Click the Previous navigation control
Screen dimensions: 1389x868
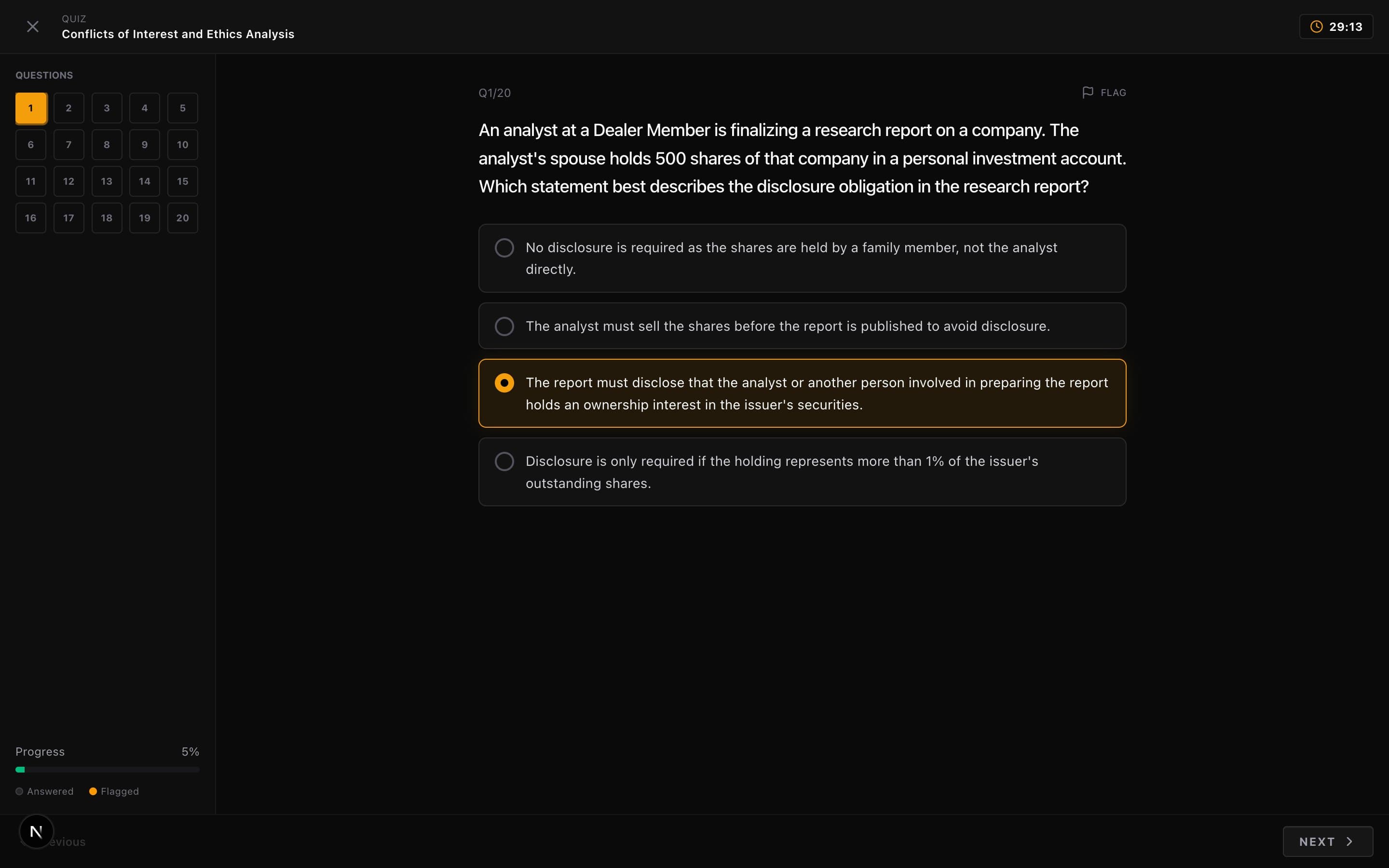click(x=62, y=841)
